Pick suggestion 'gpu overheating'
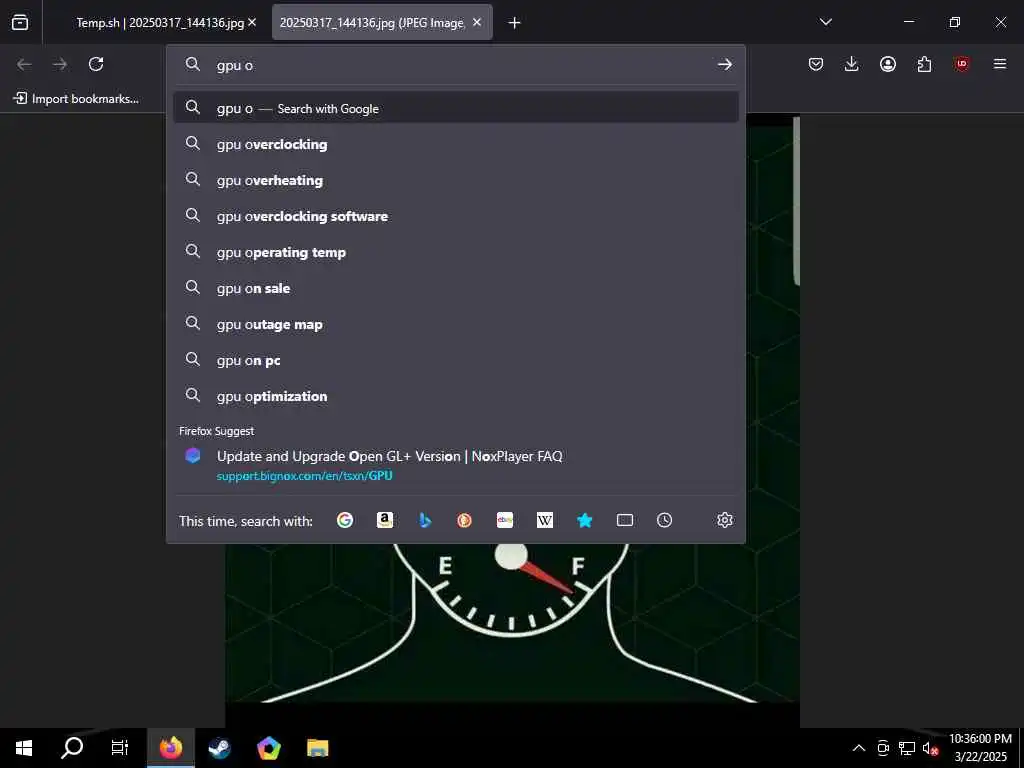This screenshot has height=768, width=1024. click(456, 180)
